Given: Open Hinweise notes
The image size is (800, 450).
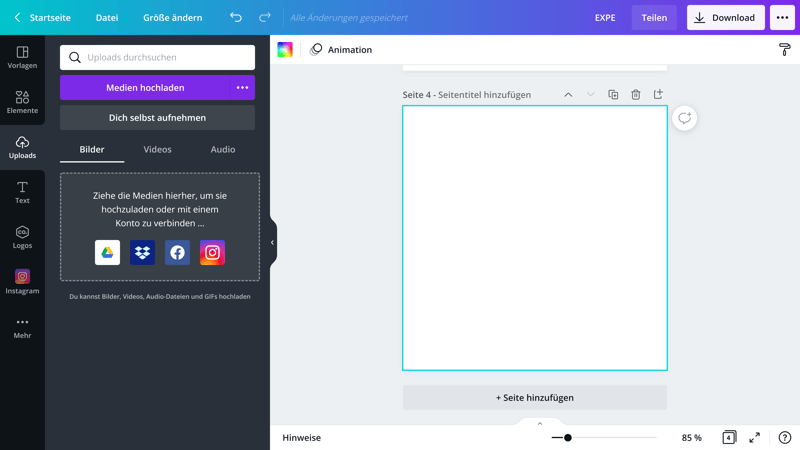Looking at the screenshot, I should point(302,438).
